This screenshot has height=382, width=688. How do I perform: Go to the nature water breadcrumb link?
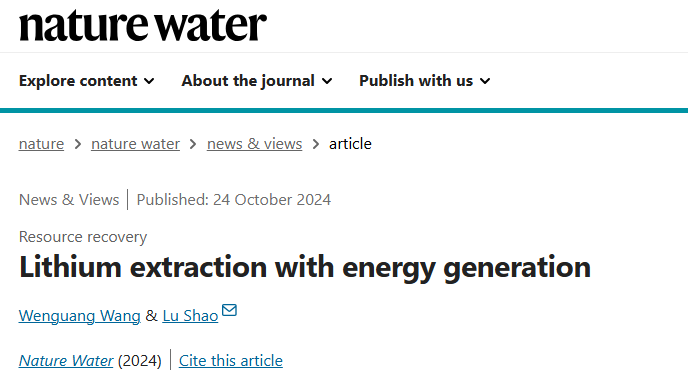point(136,144)
